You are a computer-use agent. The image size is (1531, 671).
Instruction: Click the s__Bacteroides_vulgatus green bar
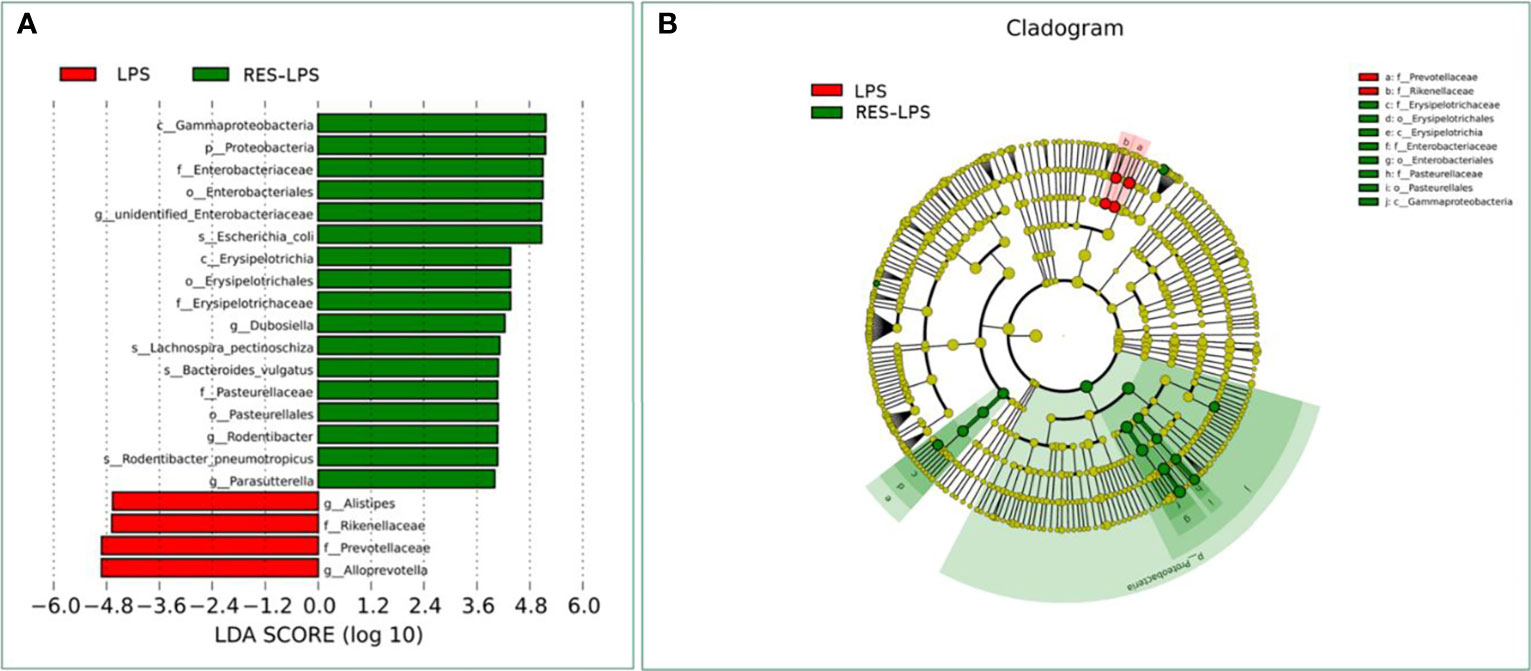click(x=408, y=368)
